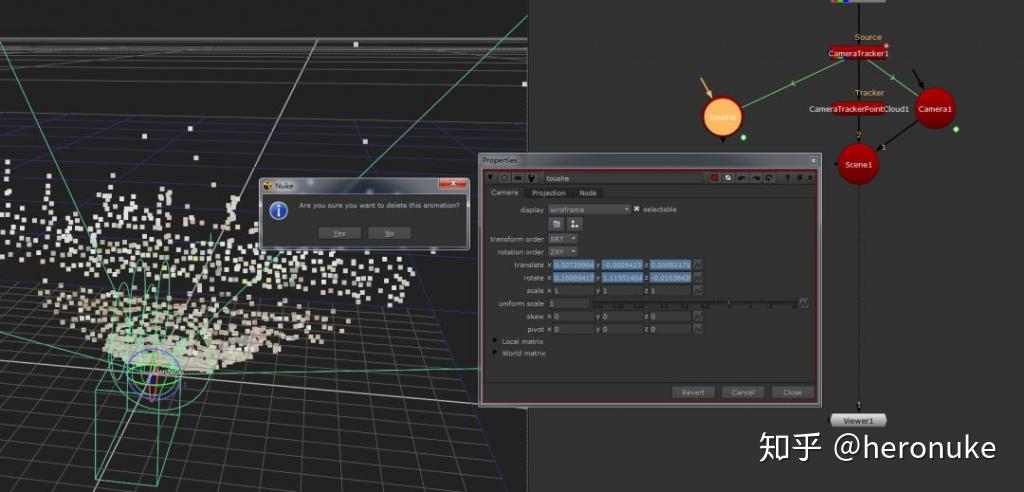
Task: Click the rotate animation curve button
Action: point(698,277)
